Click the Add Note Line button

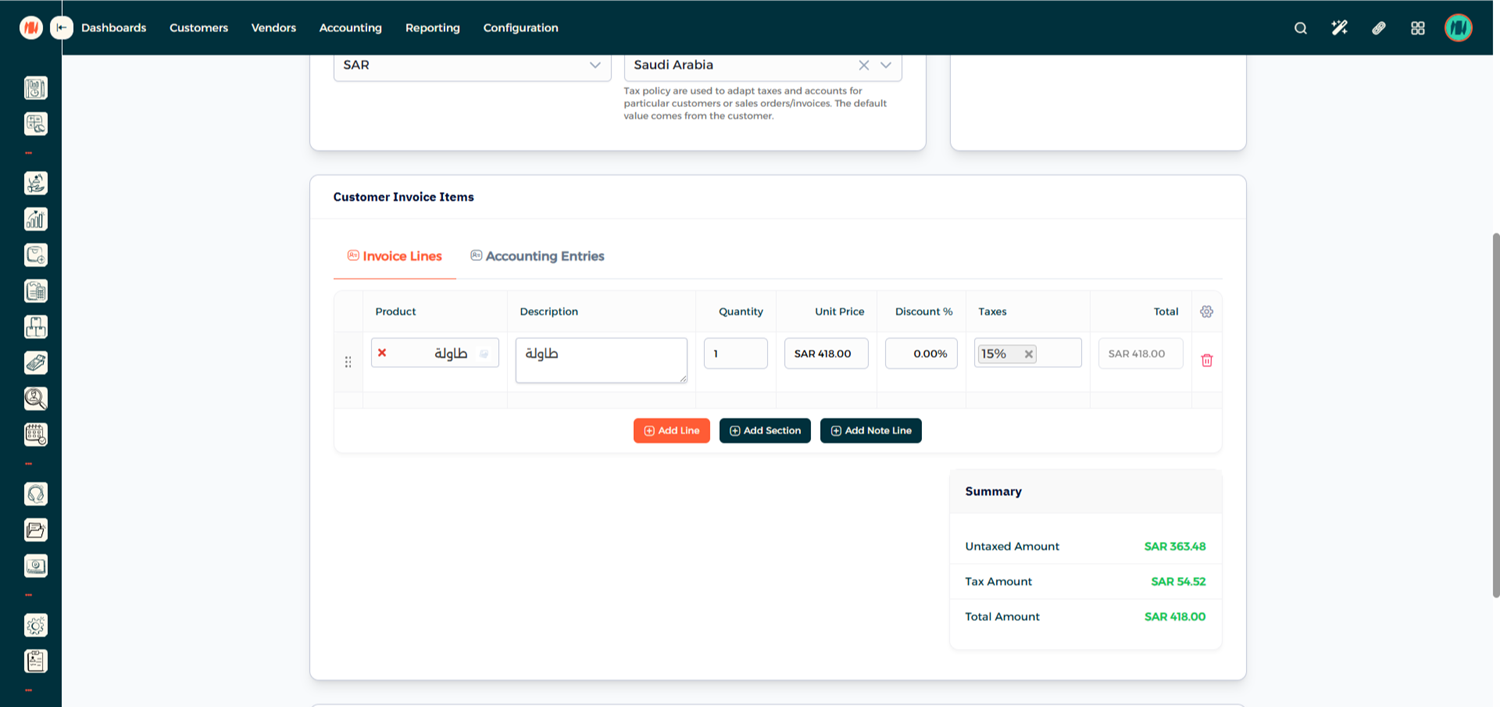pyautogui.click(x=870, y=430)
